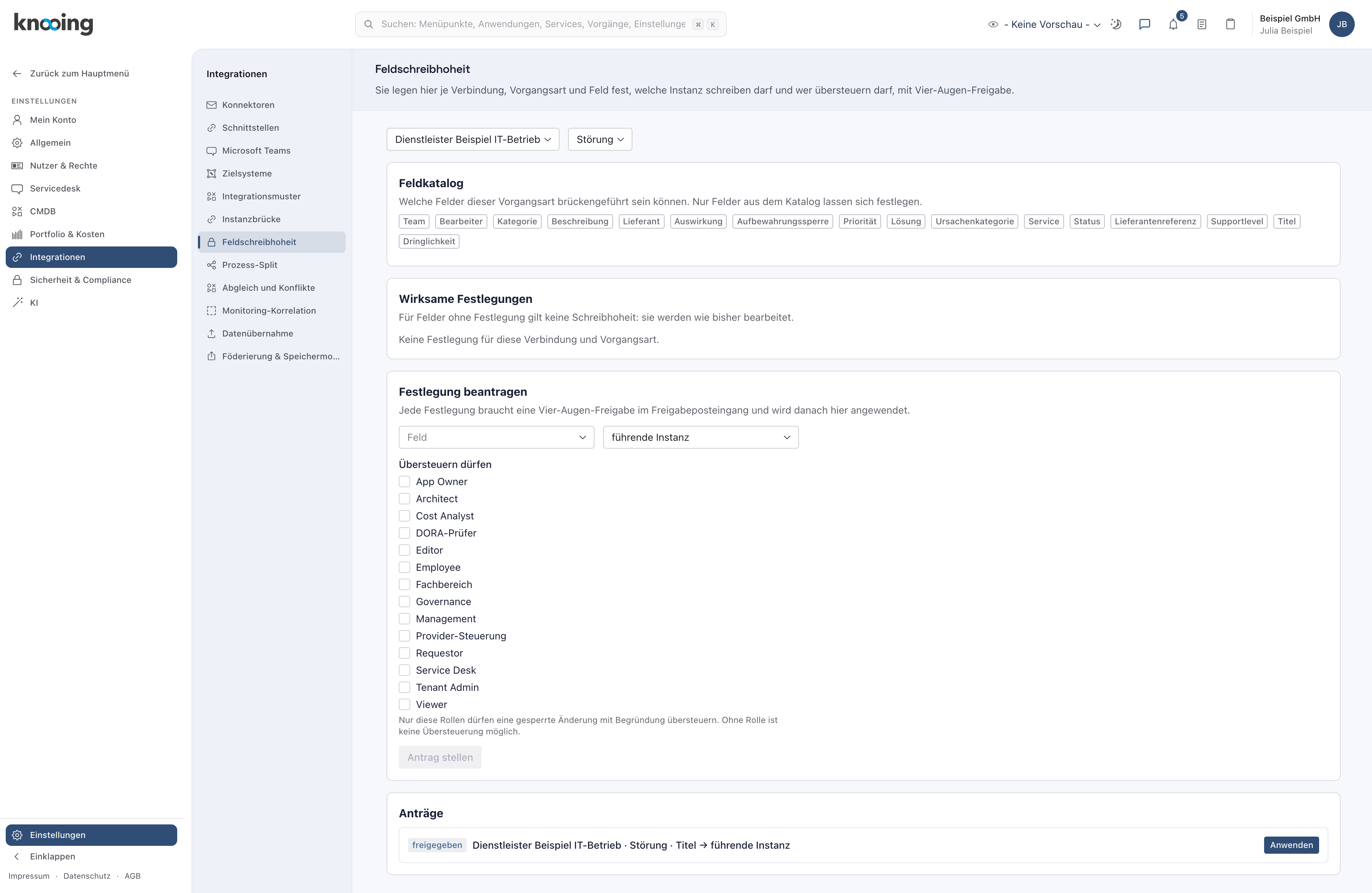
Task: Check the Tenant Admin role checkbox
Action: 405,687
